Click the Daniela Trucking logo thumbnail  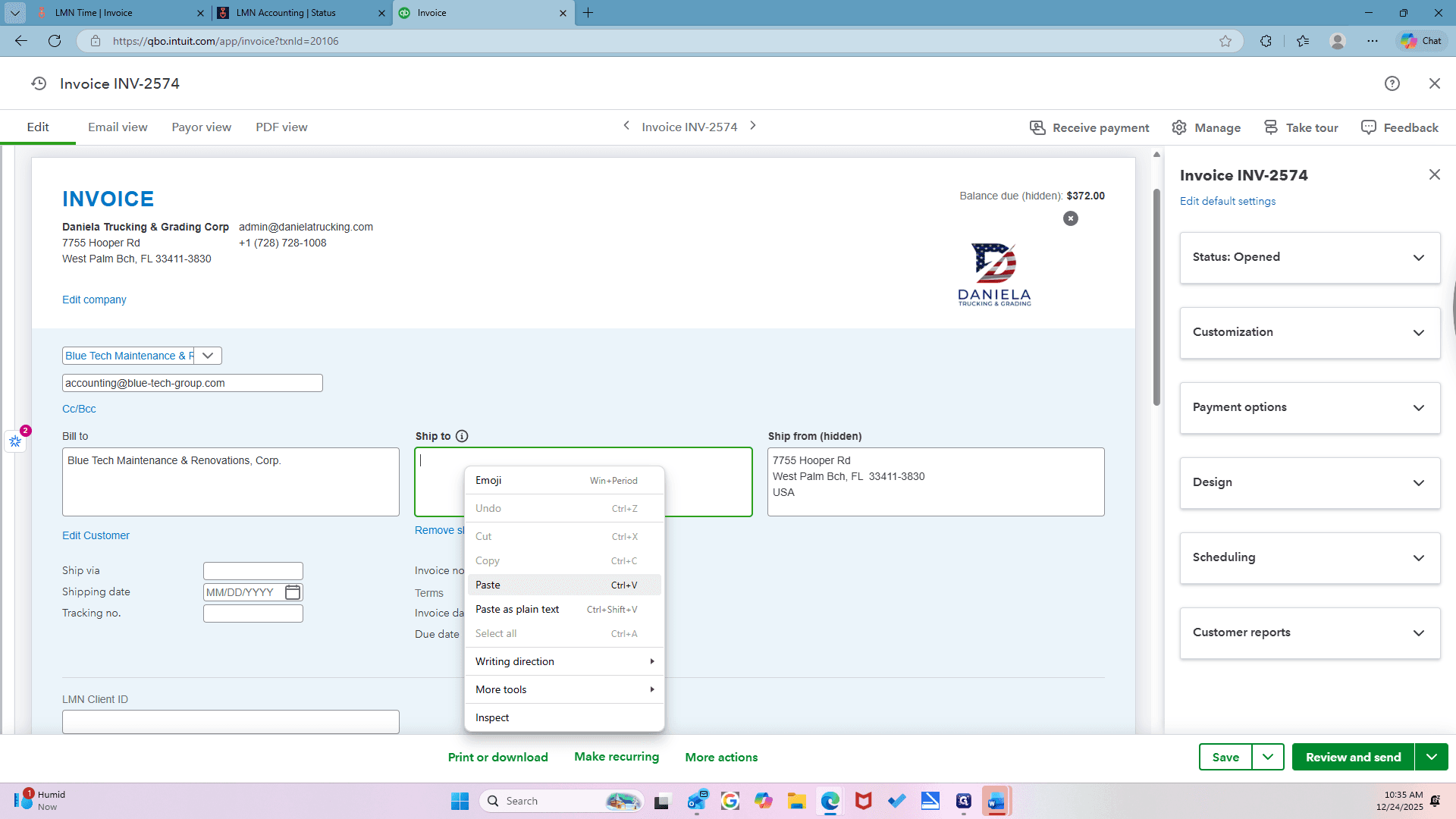tap(994, 274)
